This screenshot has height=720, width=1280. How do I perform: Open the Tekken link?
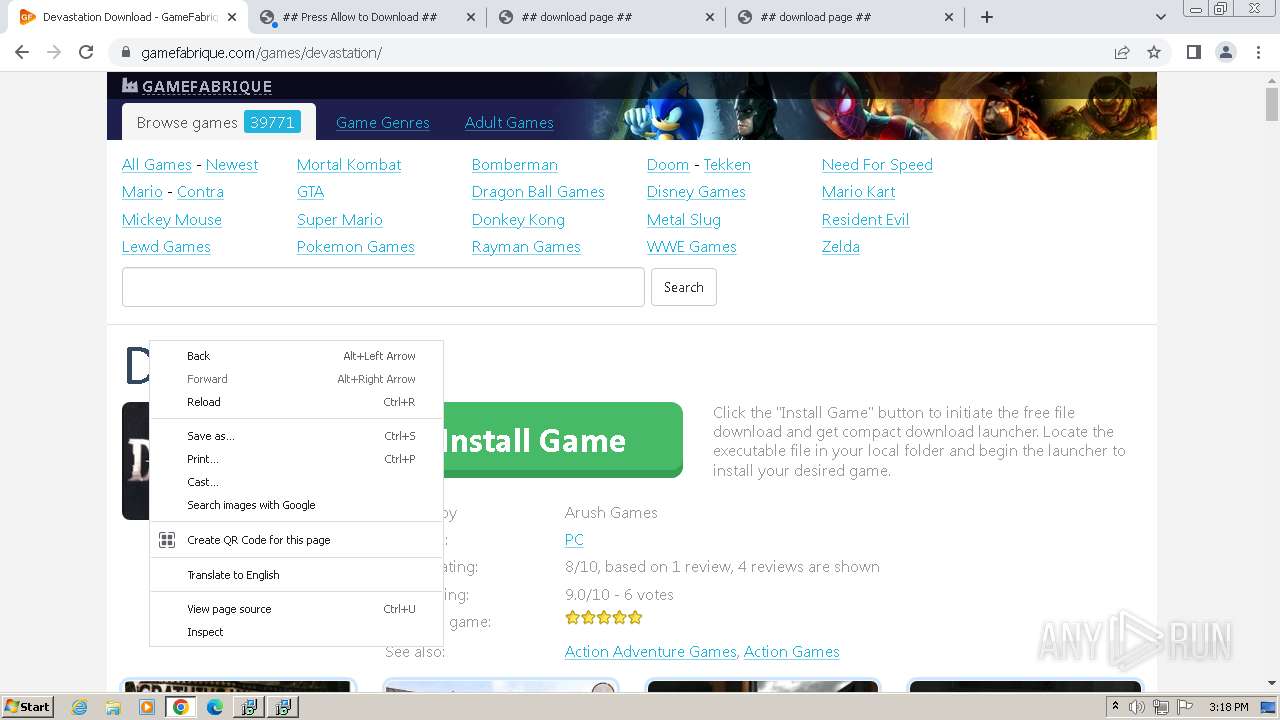[x=727, y=165]
